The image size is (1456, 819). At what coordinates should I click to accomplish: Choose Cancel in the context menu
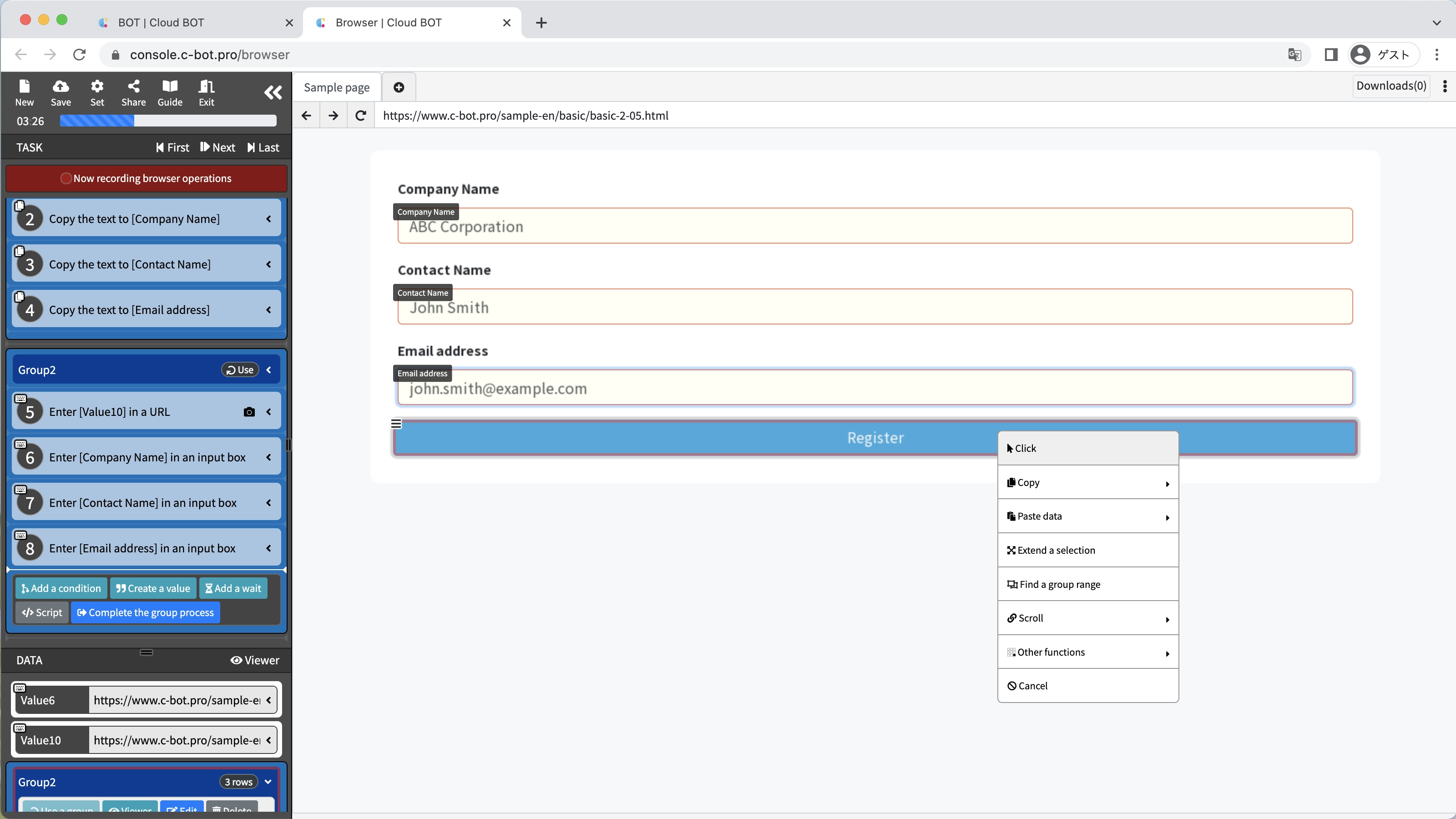[x=1087, y=686]
